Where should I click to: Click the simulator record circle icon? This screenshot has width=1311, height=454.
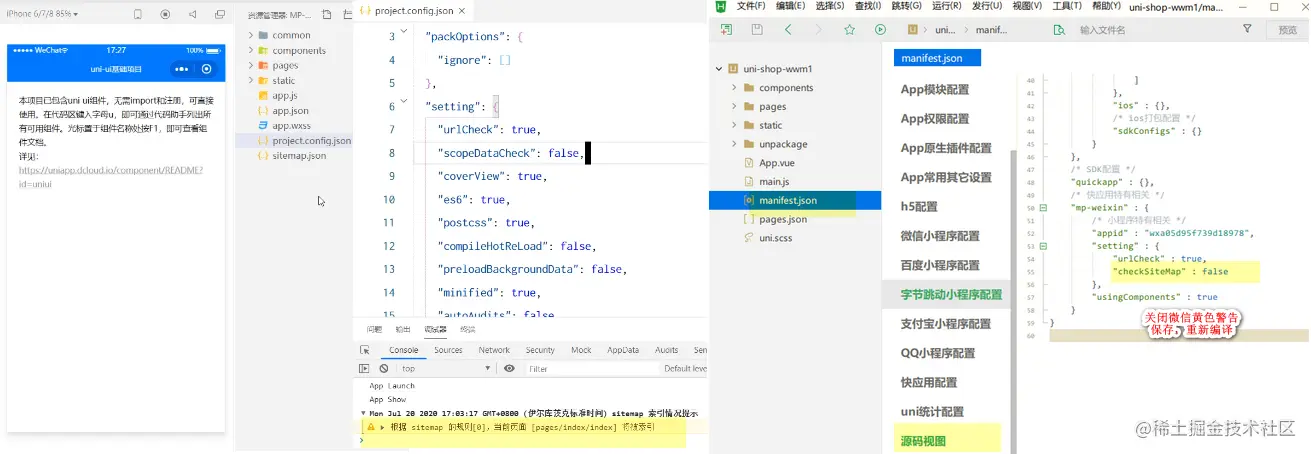[165, 15]
